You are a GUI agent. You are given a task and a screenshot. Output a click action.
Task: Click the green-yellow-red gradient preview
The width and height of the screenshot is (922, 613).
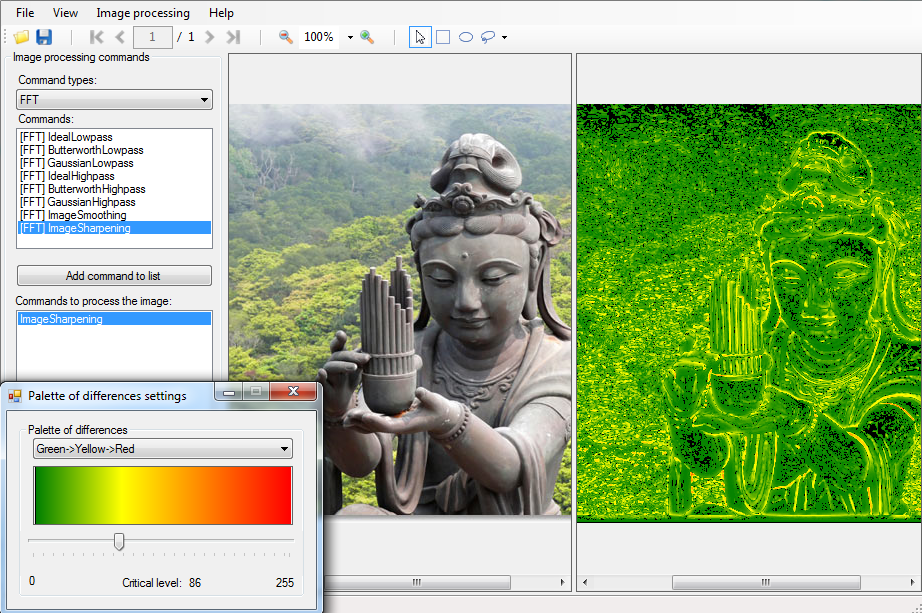click(163, 495)
